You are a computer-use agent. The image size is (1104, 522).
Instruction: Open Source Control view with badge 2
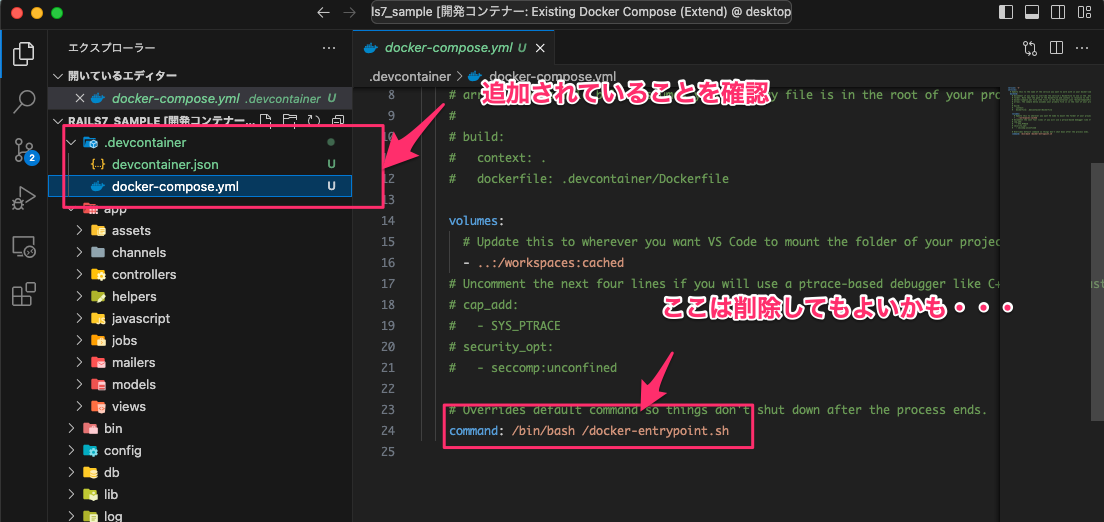(23, 150)
